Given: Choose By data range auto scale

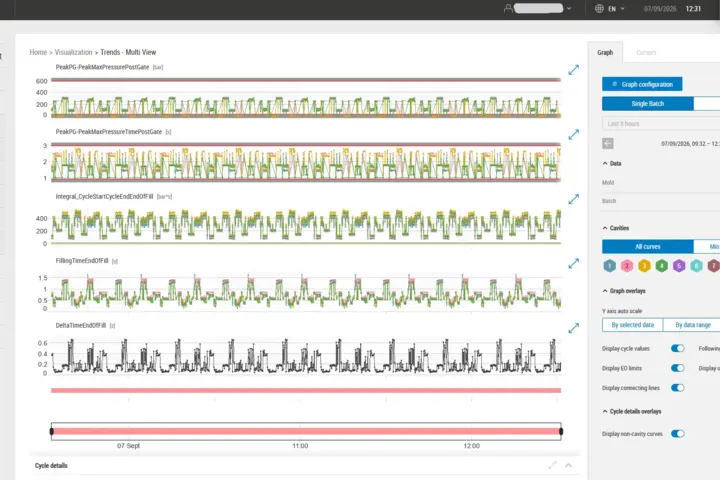Looking at the screenshot, I should 692,325.
